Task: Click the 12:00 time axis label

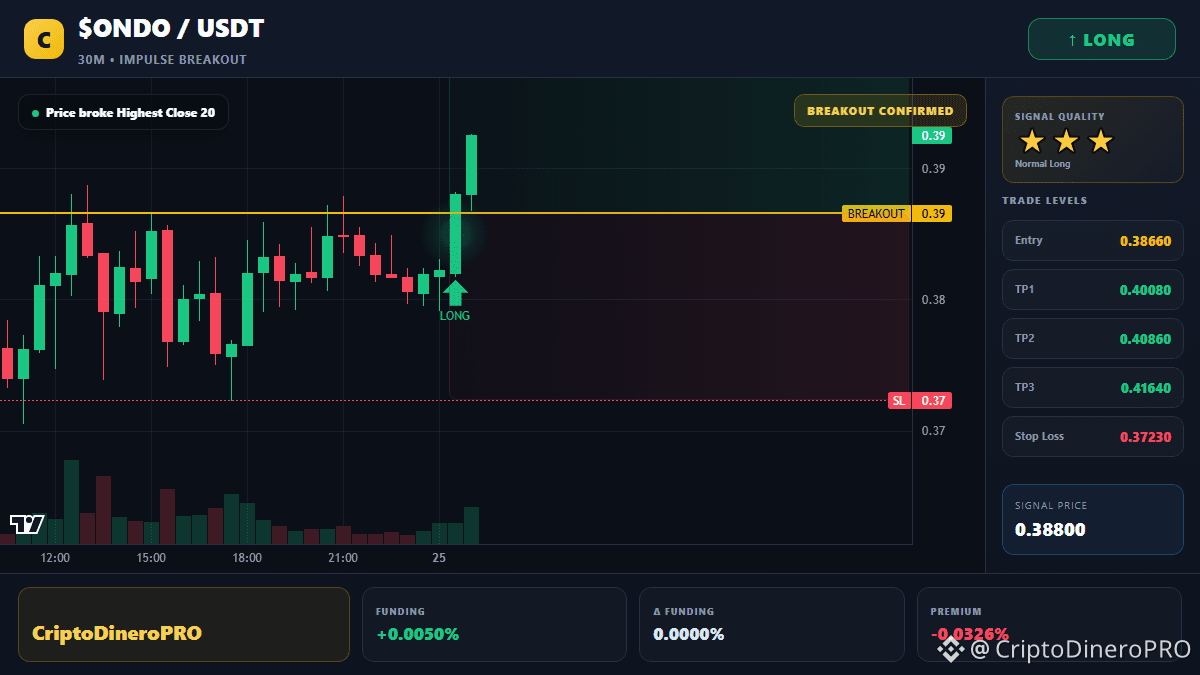Action: [55, 558]
